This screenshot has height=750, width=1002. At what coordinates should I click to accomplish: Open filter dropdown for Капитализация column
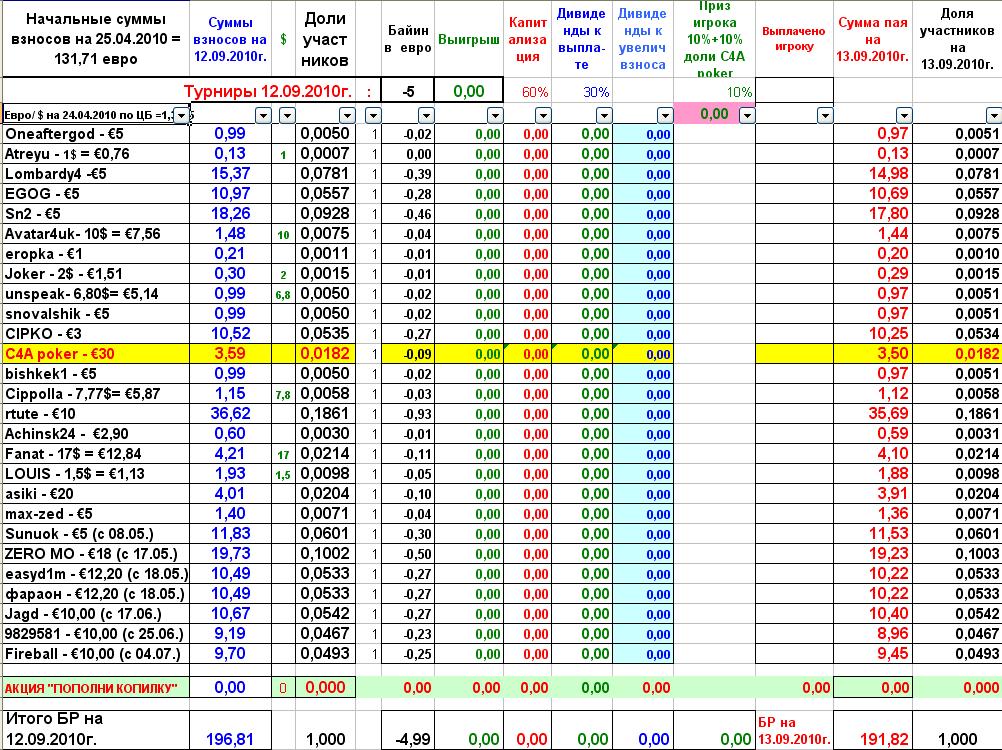pos(543,115)
